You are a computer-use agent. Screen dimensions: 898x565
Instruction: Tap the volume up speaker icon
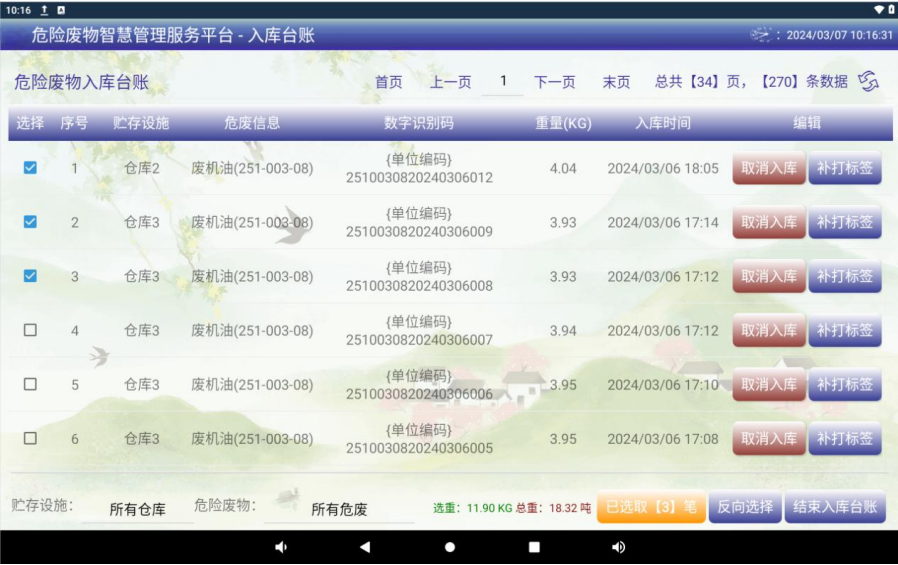[x=618, y=547]
